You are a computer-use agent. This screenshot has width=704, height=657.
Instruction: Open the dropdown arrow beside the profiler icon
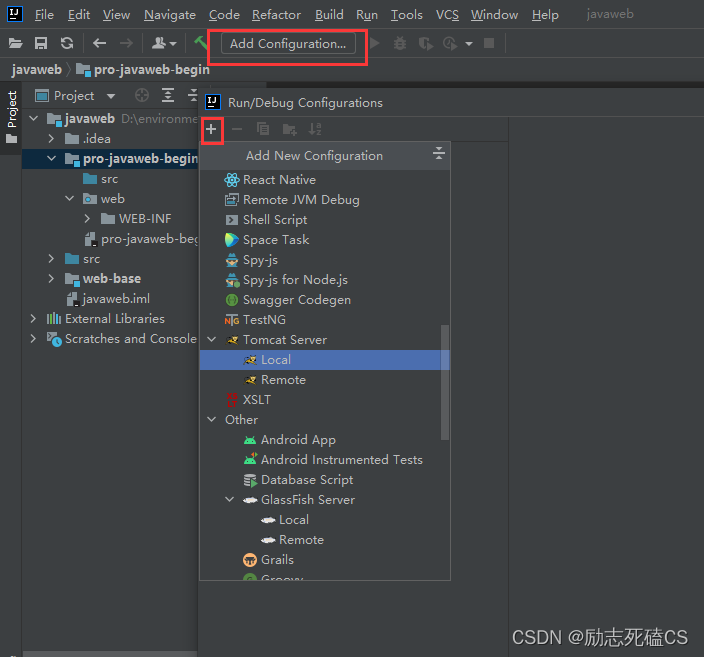469,44
